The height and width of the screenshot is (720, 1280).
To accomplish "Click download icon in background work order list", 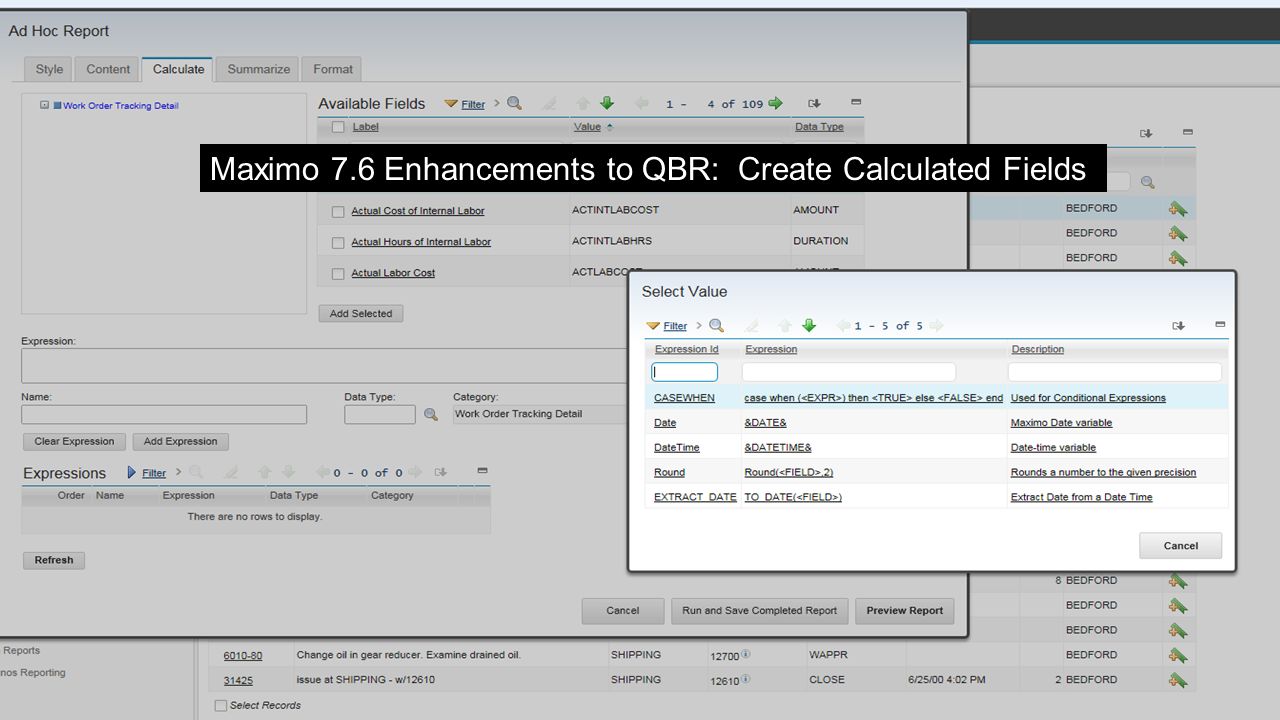I will [x=1146, y=133].
